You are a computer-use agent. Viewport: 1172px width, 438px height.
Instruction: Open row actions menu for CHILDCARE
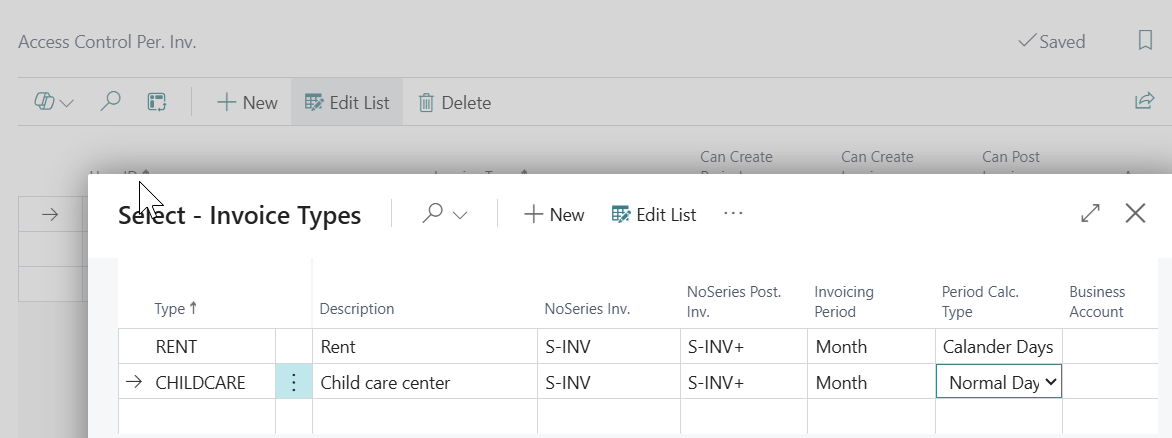(x=294, y=382)
